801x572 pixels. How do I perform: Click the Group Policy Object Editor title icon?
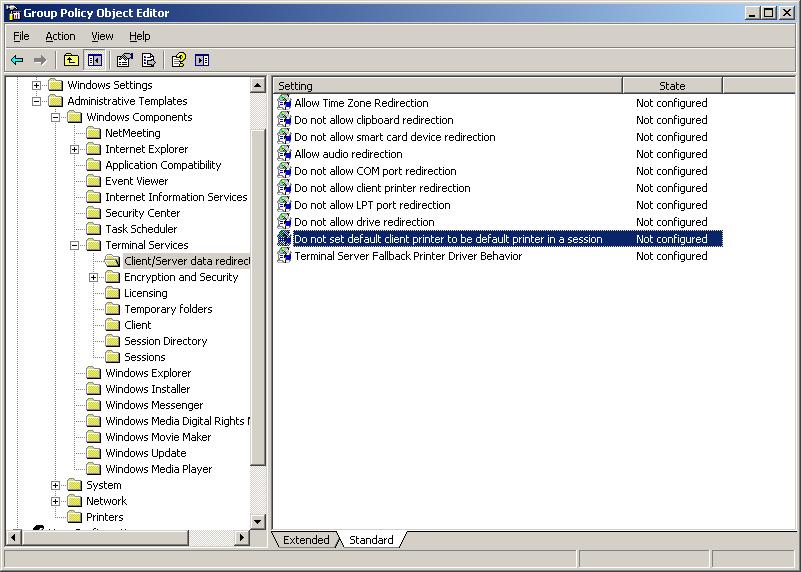(x=13, y=13)
